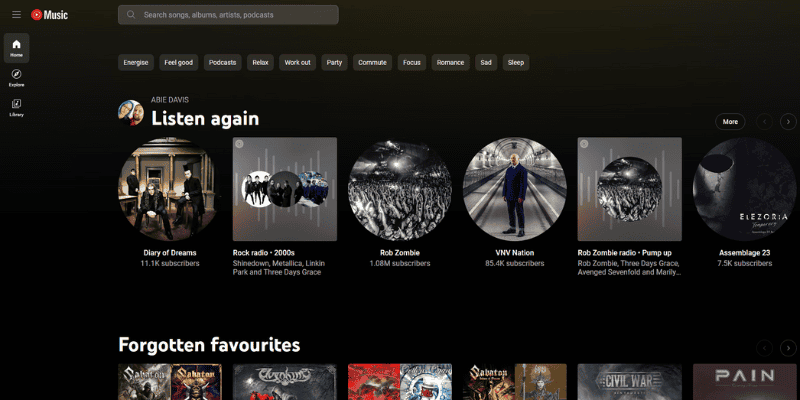This screenshot has height=400, width=800.
Task: Select the Sleep mood chip
Action: (x=516, y=63)
